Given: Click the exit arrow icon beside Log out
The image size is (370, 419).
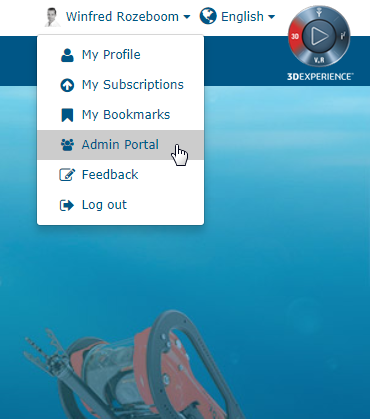Looking at the screenshot, I should tap(67, 205).
